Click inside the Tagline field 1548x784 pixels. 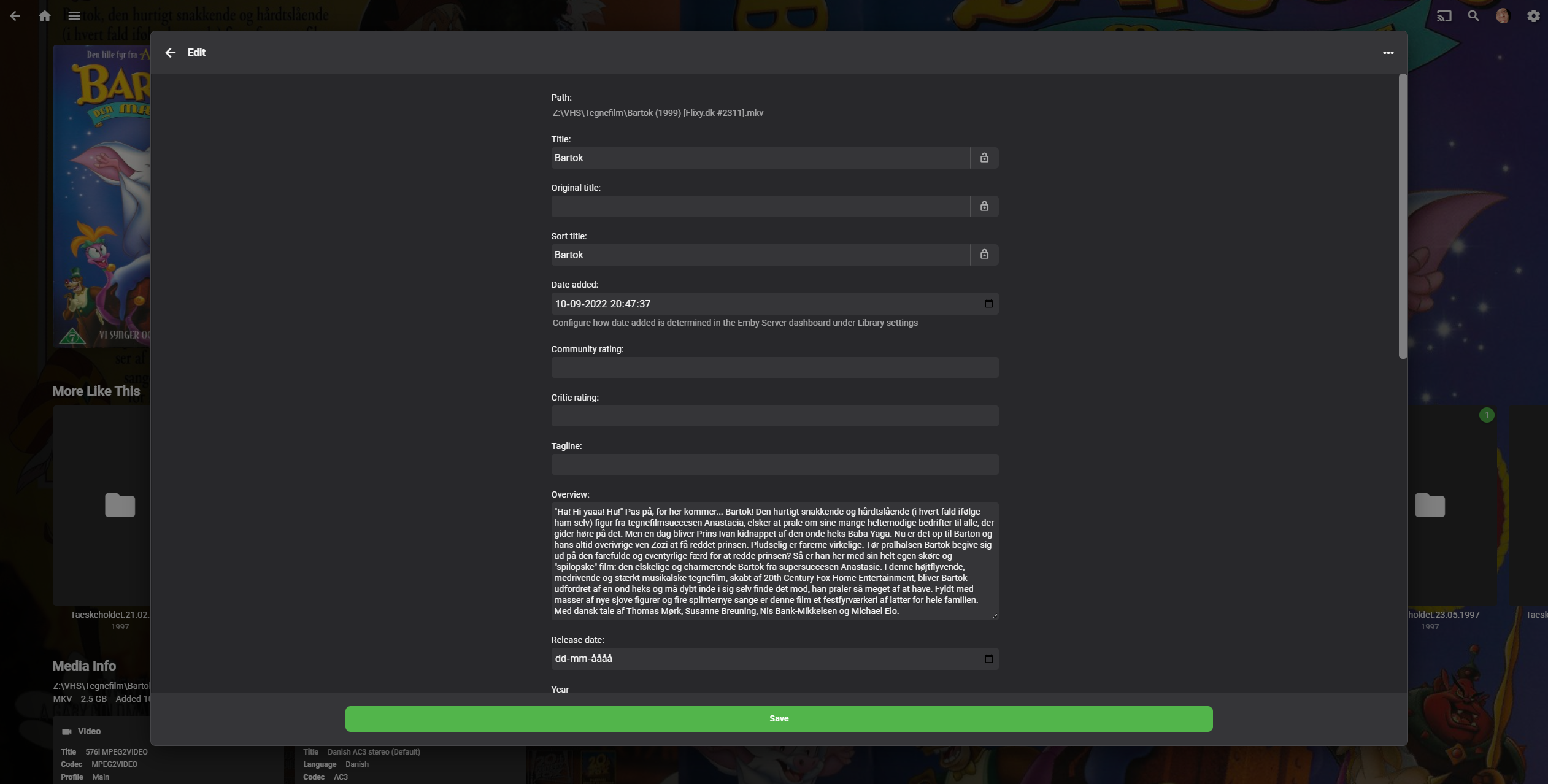(x=774, y=464)
